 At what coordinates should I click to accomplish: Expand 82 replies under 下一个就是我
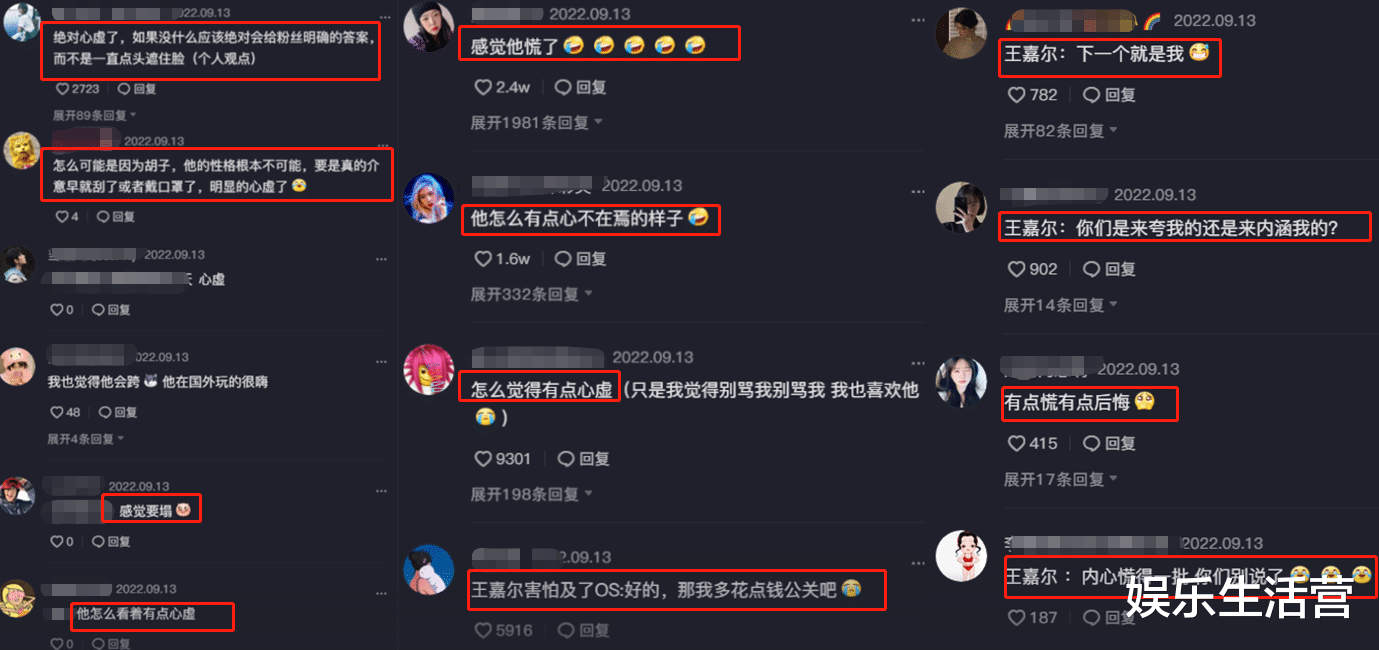[x=1061, y=130]
